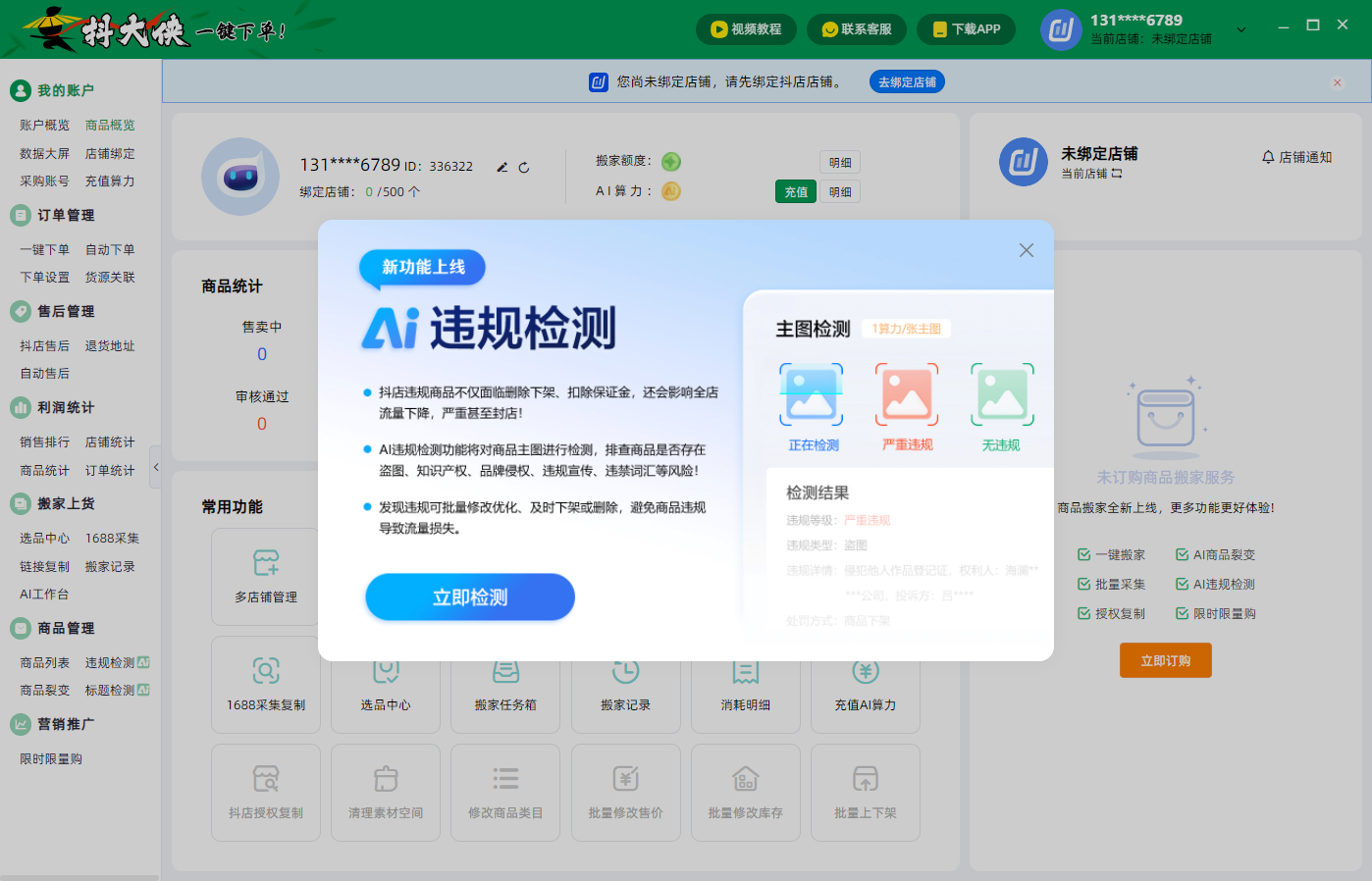Click the green 充值 button
Image resolution: width=1372 pixels, height=881 pixels.
pyautogui.click(x=796, y=192)
